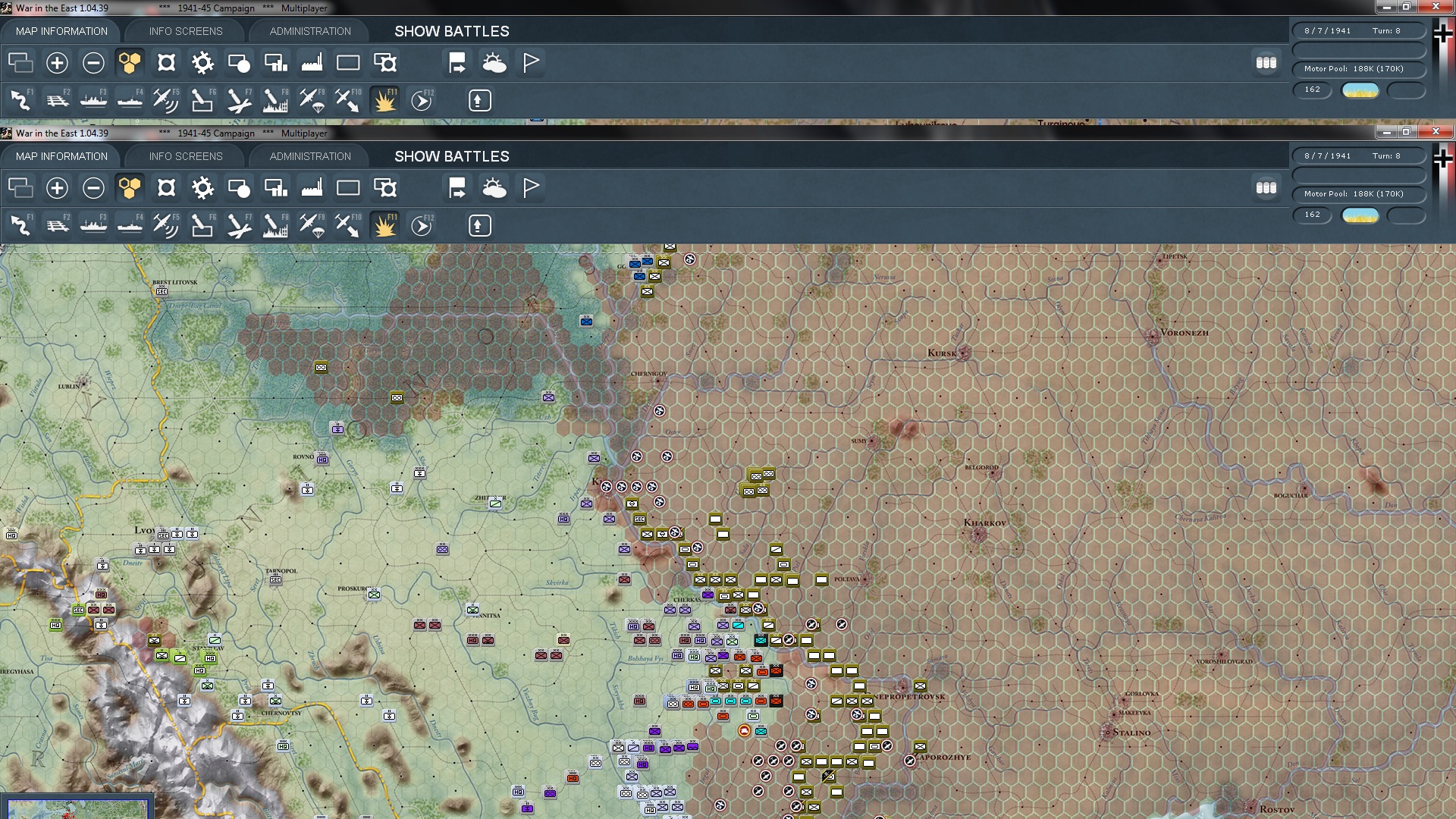
Task: Open Administration tab in top window
Action: [x=310, y=31]
